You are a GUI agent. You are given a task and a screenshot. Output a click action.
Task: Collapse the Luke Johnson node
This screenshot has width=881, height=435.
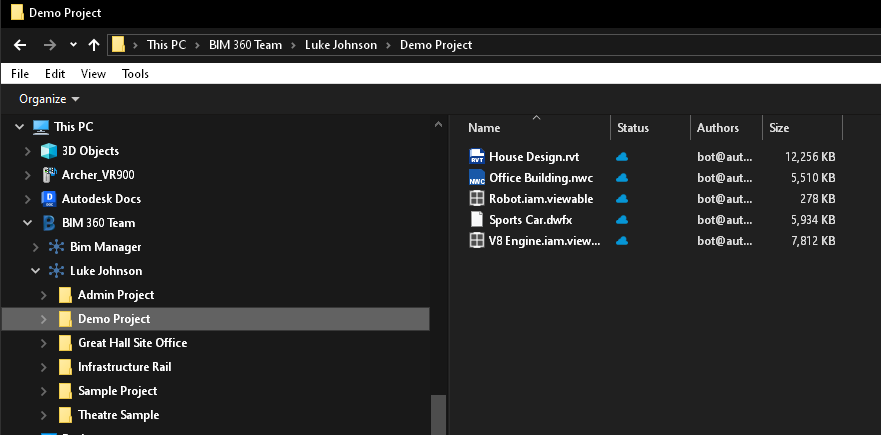(x=35, y=271)
